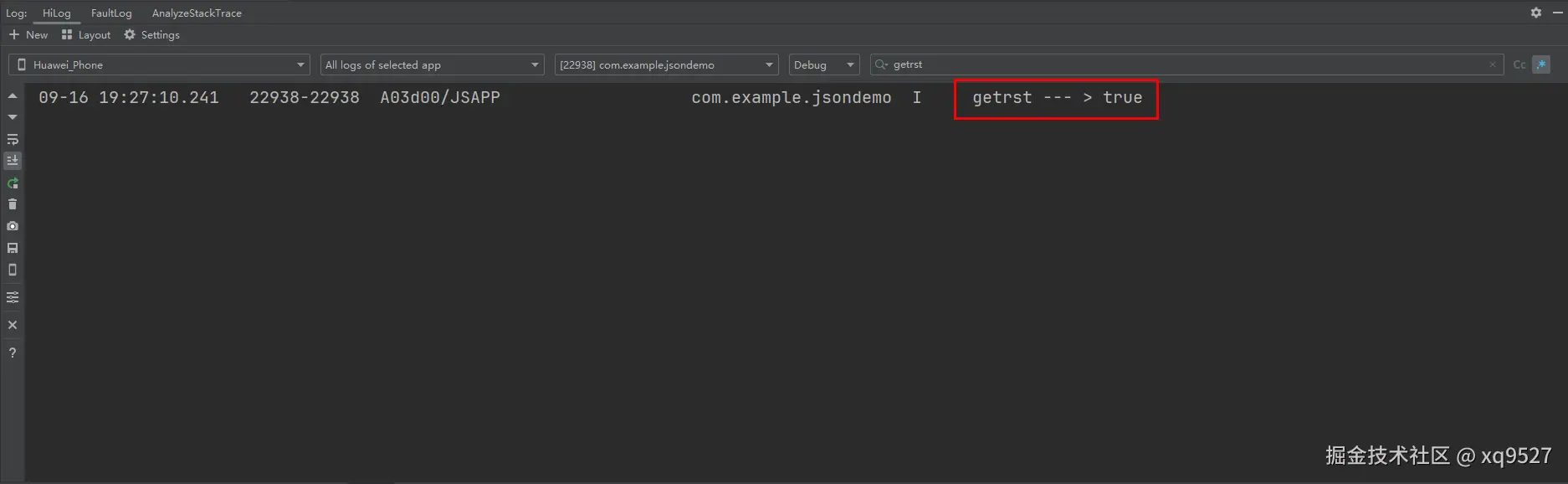The width and height of the screenshot is (1568, 484).
Task: Open search history magnifier icon
Action: coord(881,64)
